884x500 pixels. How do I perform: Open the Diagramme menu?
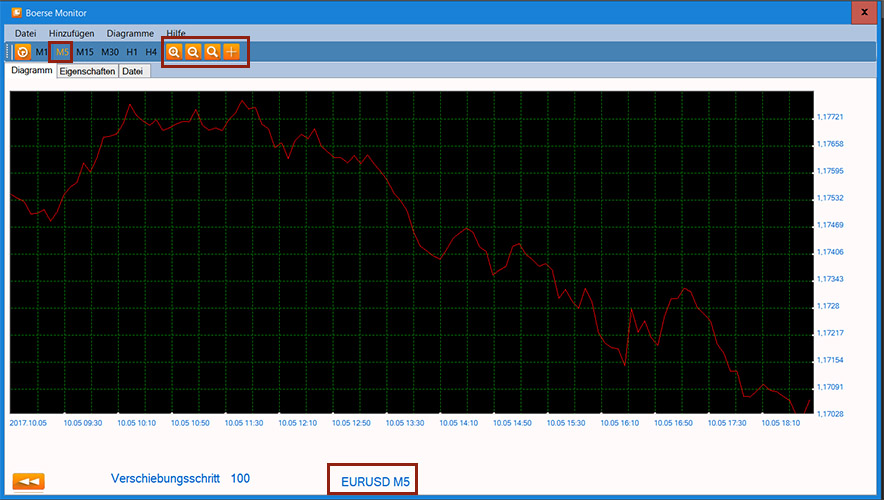[x=130, y=33]
